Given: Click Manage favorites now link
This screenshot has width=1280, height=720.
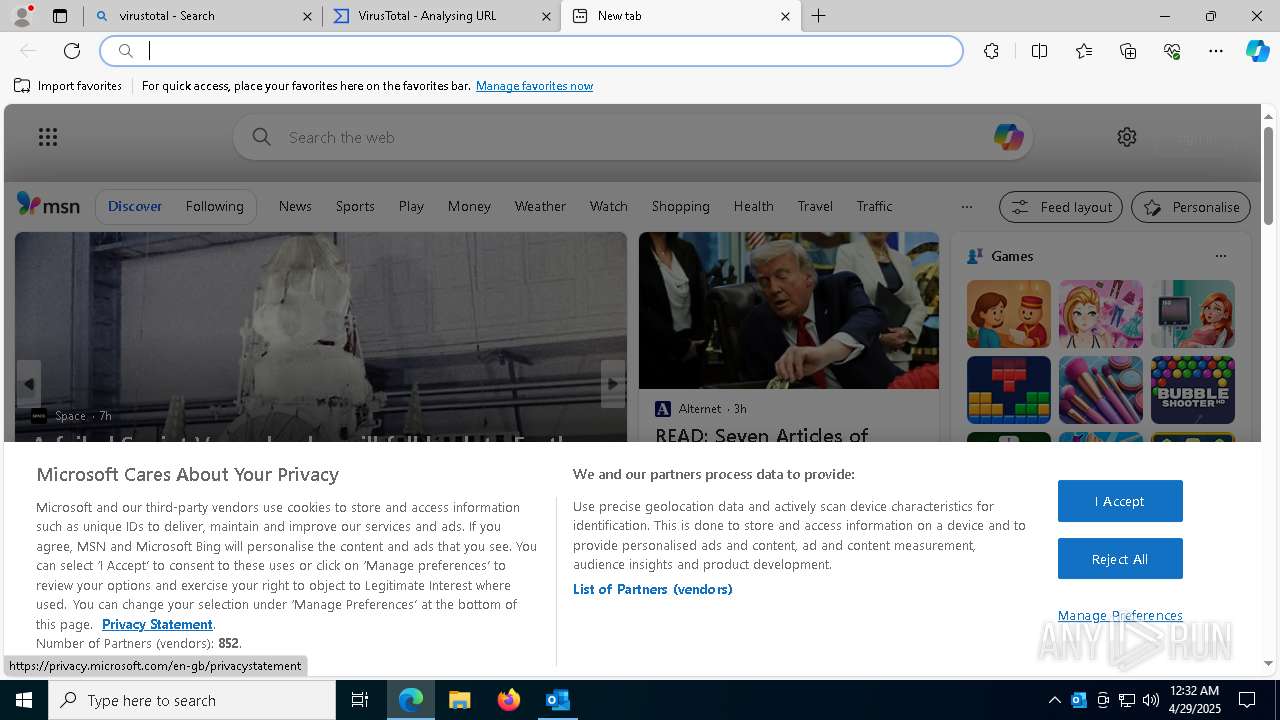Looking at the screenshot, I should click(534, 86).
